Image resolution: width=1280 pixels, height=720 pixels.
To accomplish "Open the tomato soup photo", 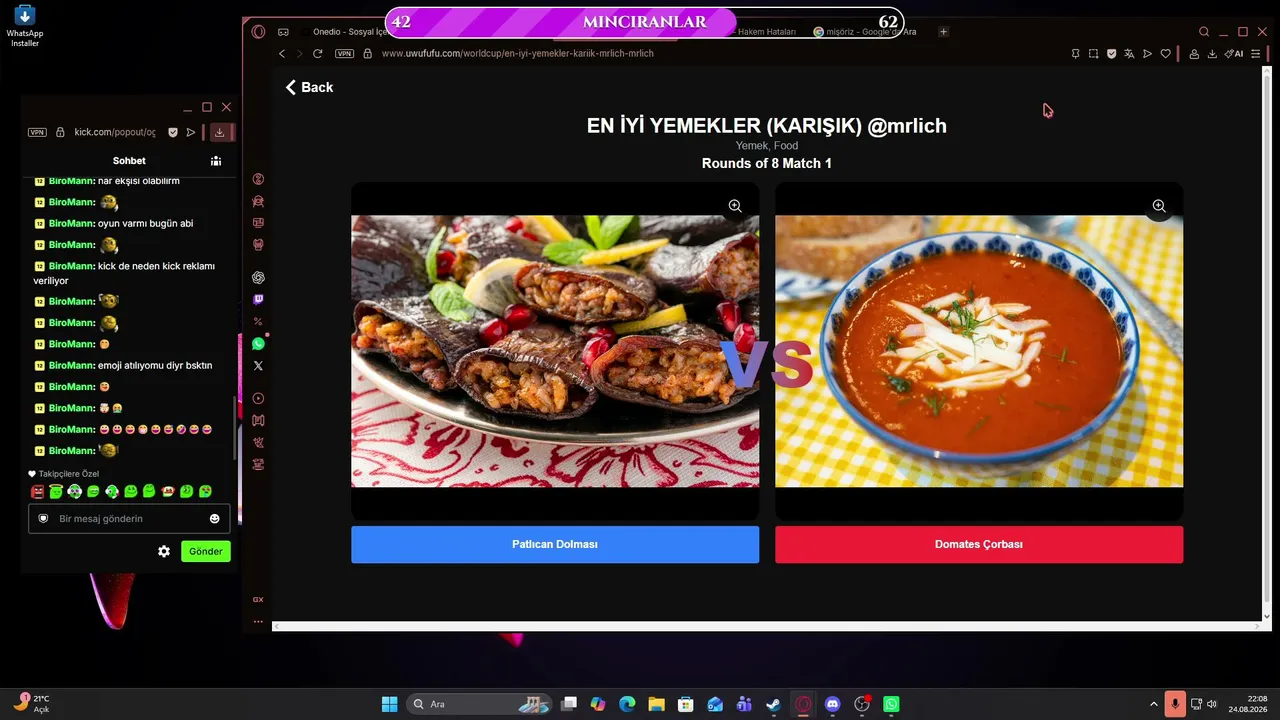I will [x=979, y=351].
